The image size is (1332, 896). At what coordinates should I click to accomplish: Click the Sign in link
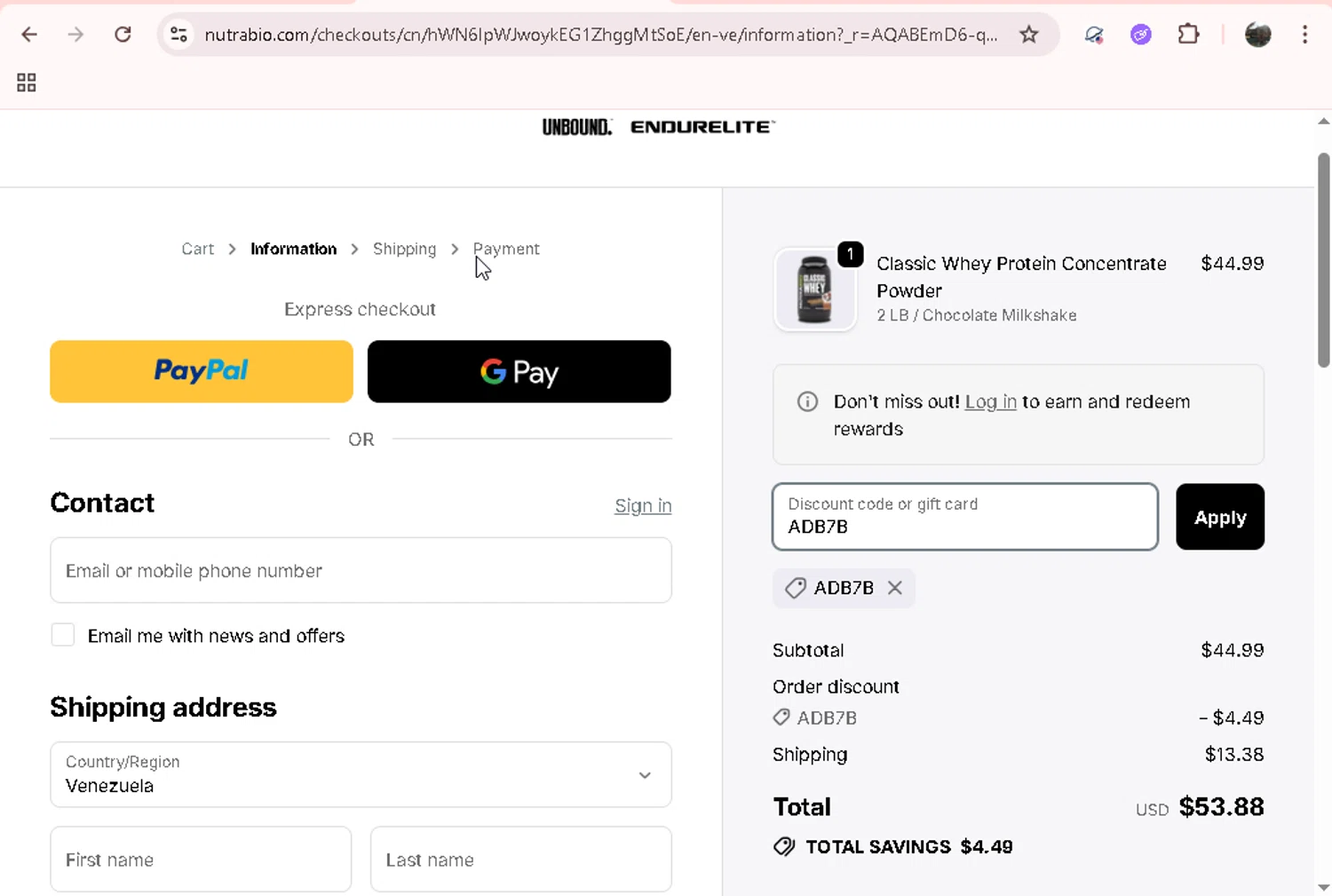pos(643,505)
